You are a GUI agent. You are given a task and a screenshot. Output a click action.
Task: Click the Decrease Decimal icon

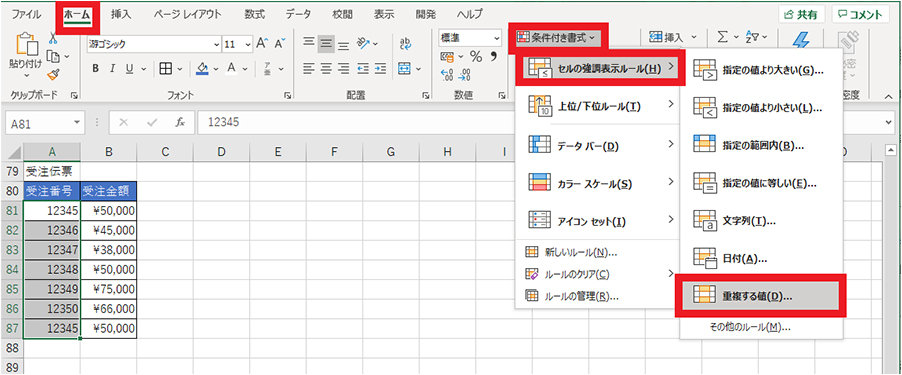point(464,74)
